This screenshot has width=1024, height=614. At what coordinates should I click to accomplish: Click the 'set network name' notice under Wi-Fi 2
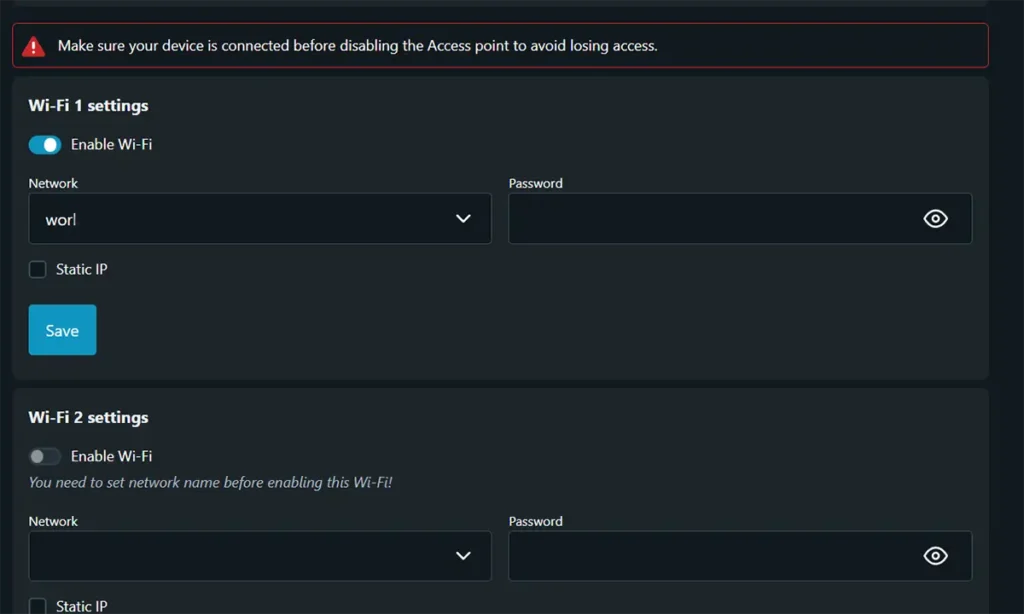click(x=210, y=483)
